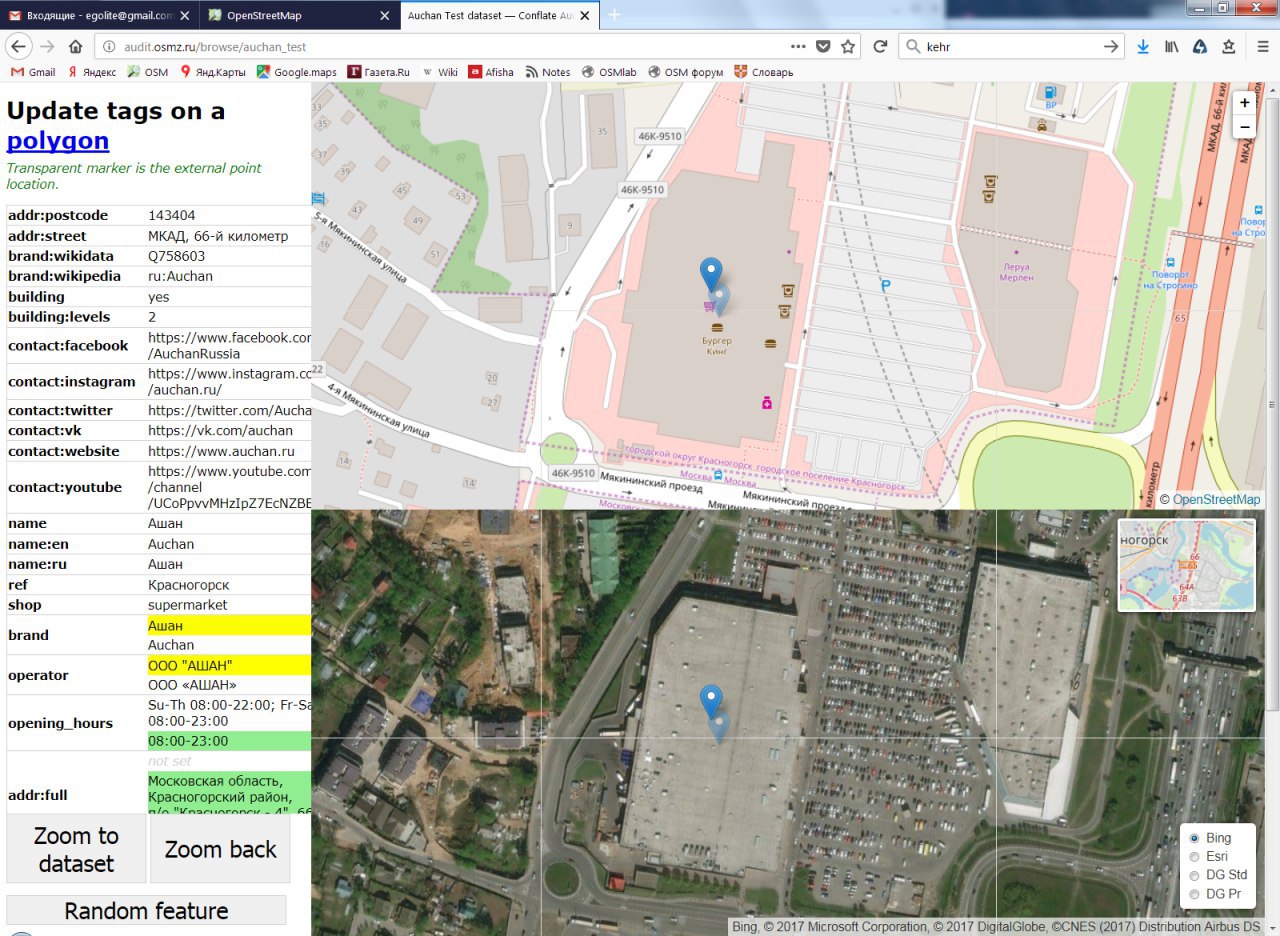This screenshot has width=1280, height=936.
Task: Click the minimap thumbnail on the satellite view
Action: [1187, 565]
